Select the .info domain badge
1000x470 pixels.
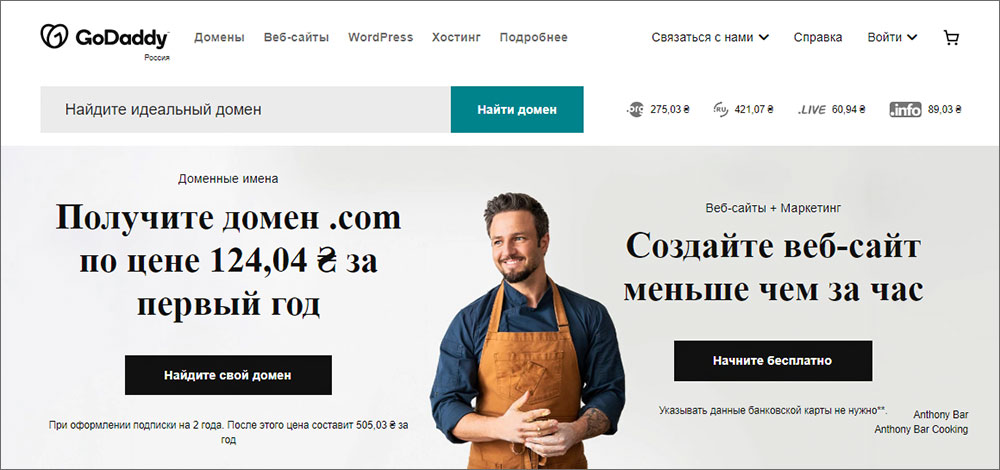pyautogui.click(x=906, y=110)
